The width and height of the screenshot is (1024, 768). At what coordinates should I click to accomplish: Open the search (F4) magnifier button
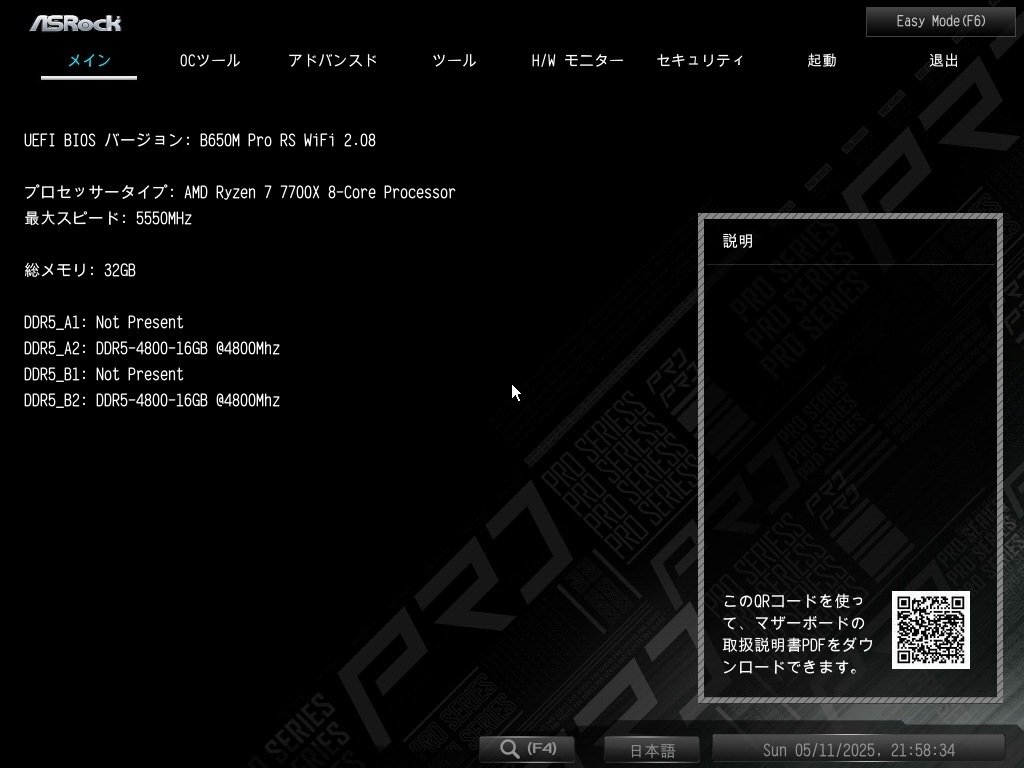528,748
